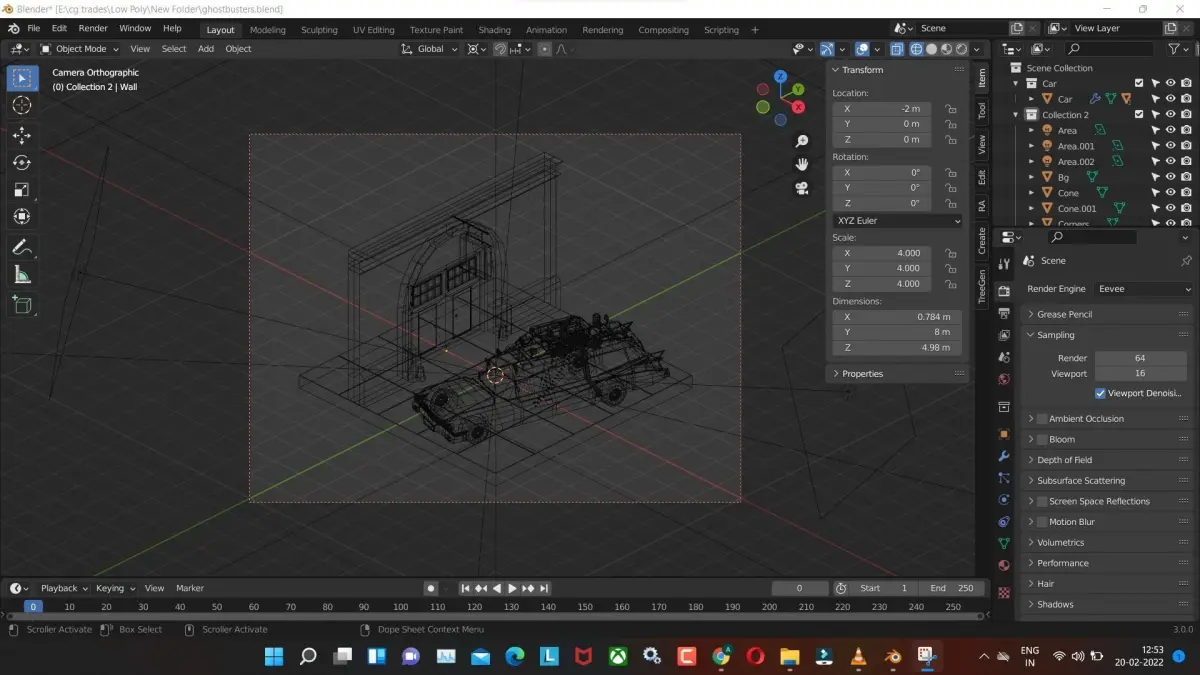1200x675 pixels.
Task: Open the Object Mode dropdown
Action: (82, 49)
